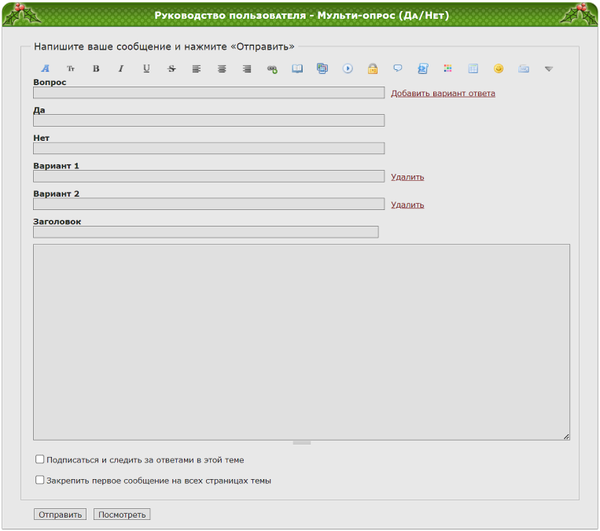
Task: Click the Отправить button
Action: 60,515
